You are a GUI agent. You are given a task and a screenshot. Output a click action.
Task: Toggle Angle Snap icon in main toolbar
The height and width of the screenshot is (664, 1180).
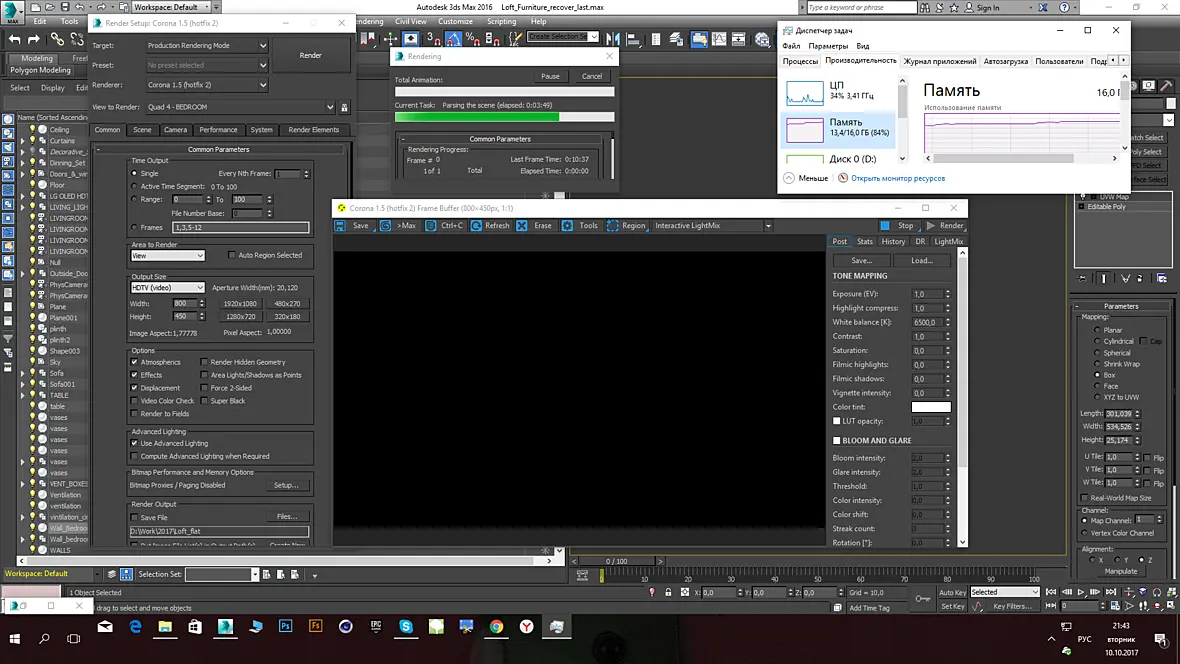point(453,38)
